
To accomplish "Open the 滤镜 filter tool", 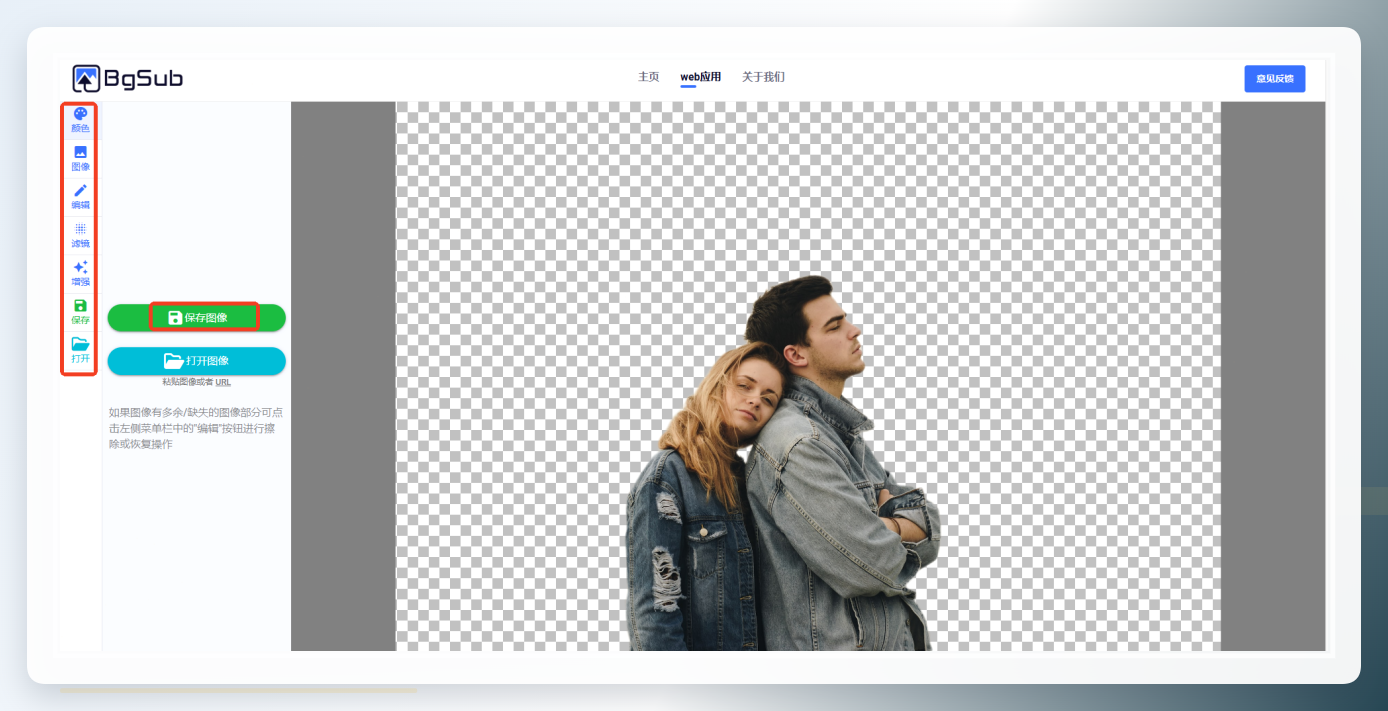I will (80, 235).
